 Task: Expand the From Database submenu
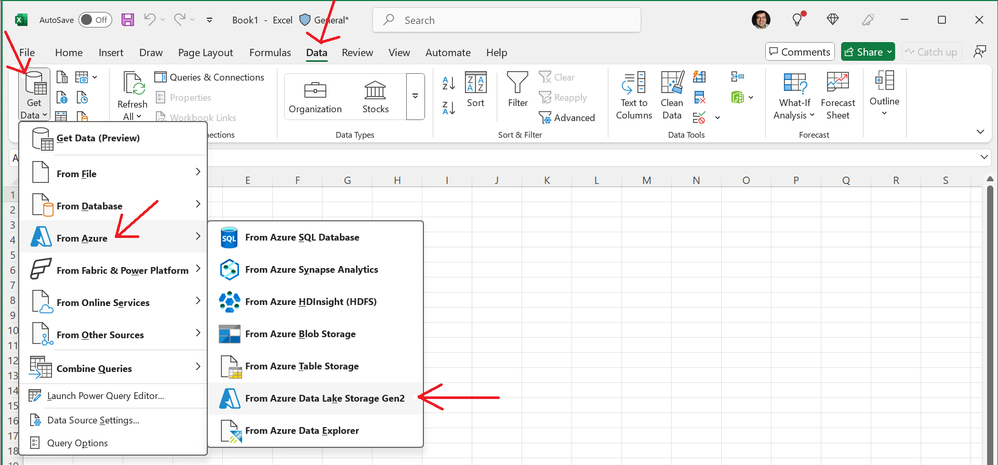pyautogui.click(x=113, y=205)
